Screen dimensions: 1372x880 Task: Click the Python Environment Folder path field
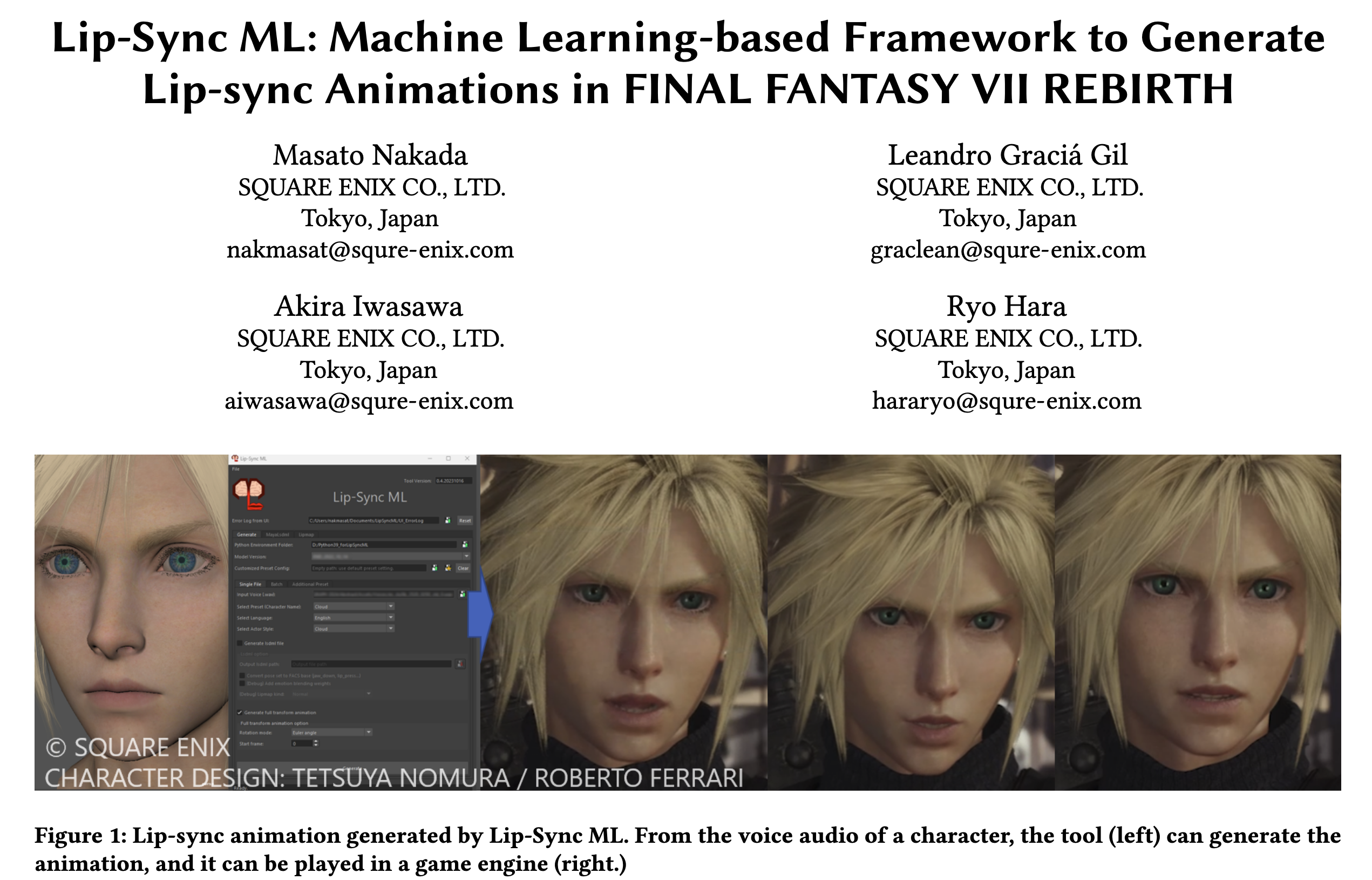tap(384, 545)
